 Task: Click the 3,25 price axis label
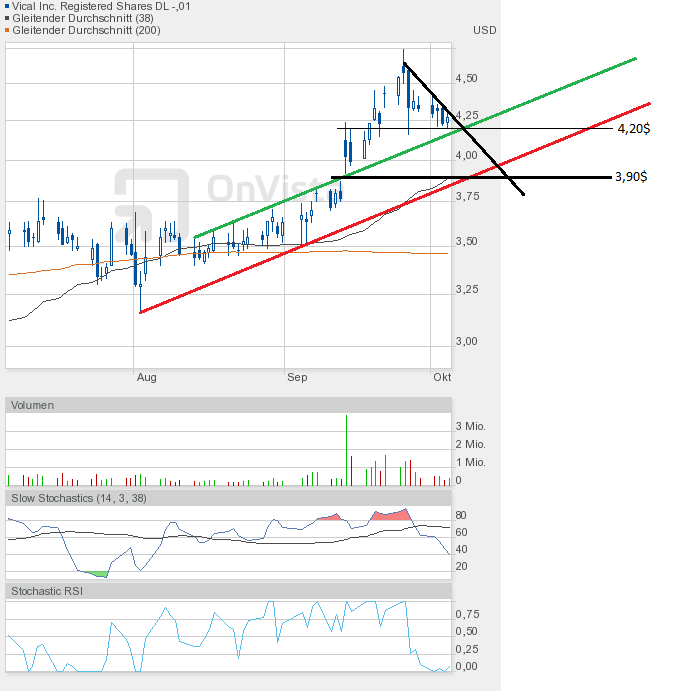click(467, 289)
